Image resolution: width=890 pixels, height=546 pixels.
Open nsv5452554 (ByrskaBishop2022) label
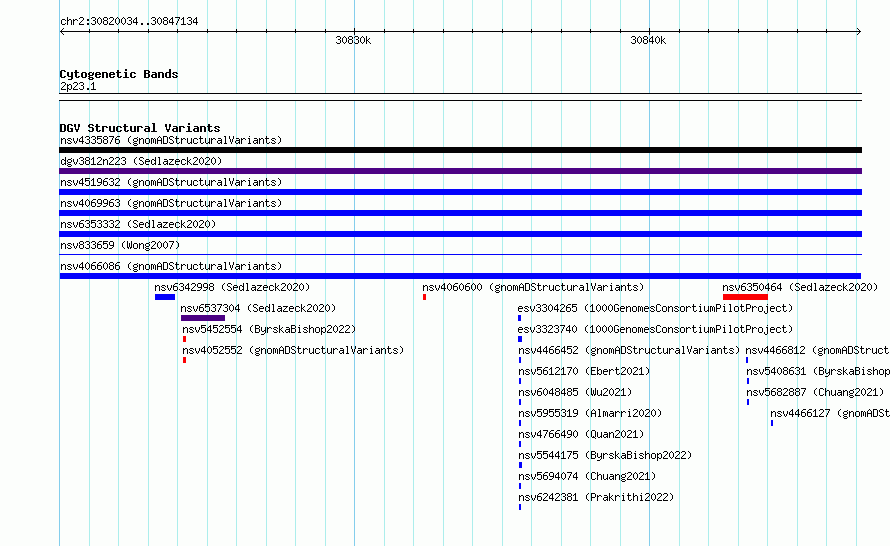[x=269, y=329]
